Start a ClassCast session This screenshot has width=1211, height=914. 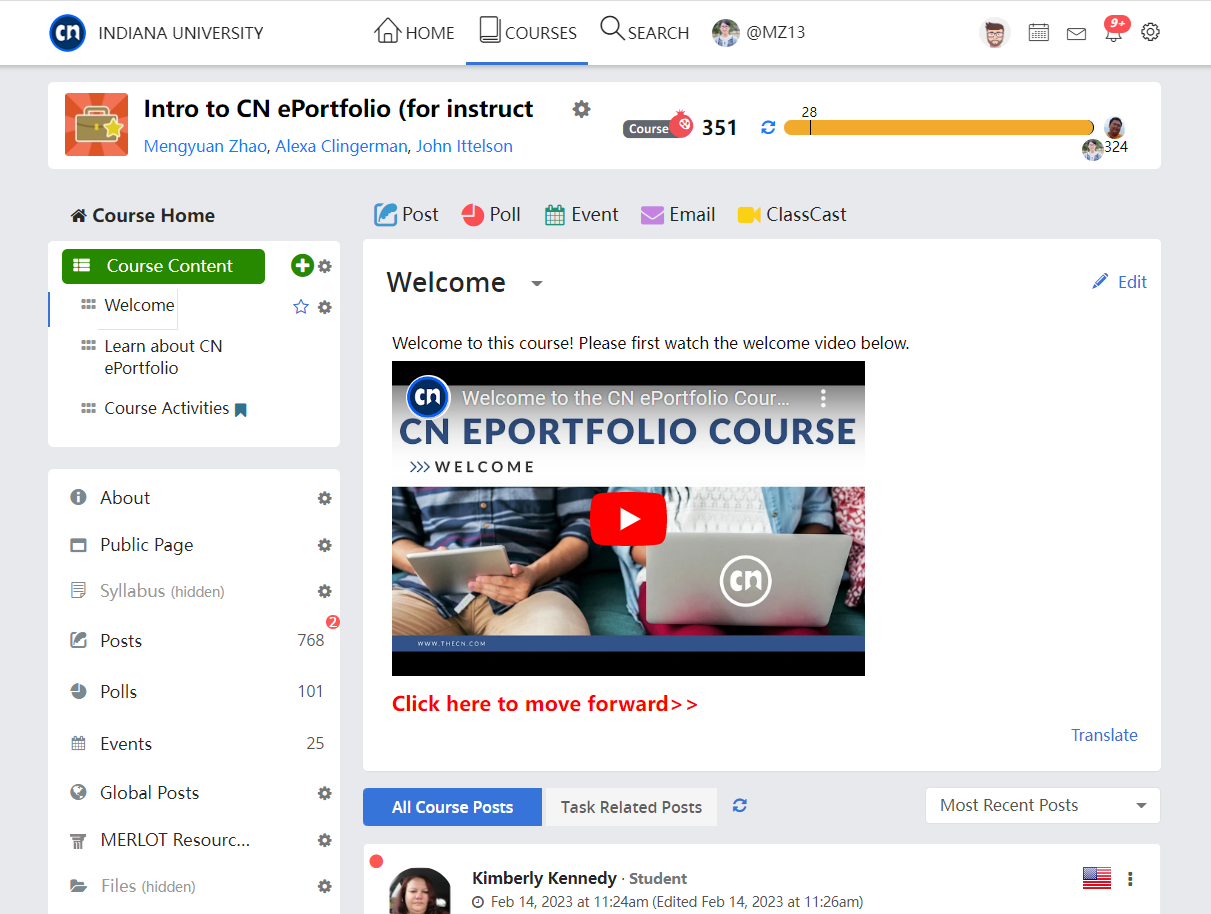coord(792,215)
